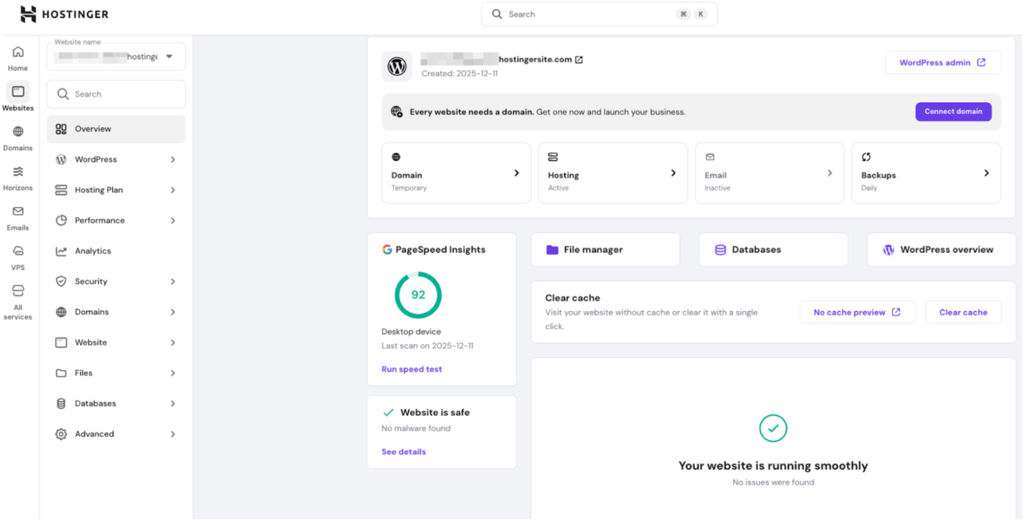
Task: Focus the sidebar Search field
Action: click(116, 94)
